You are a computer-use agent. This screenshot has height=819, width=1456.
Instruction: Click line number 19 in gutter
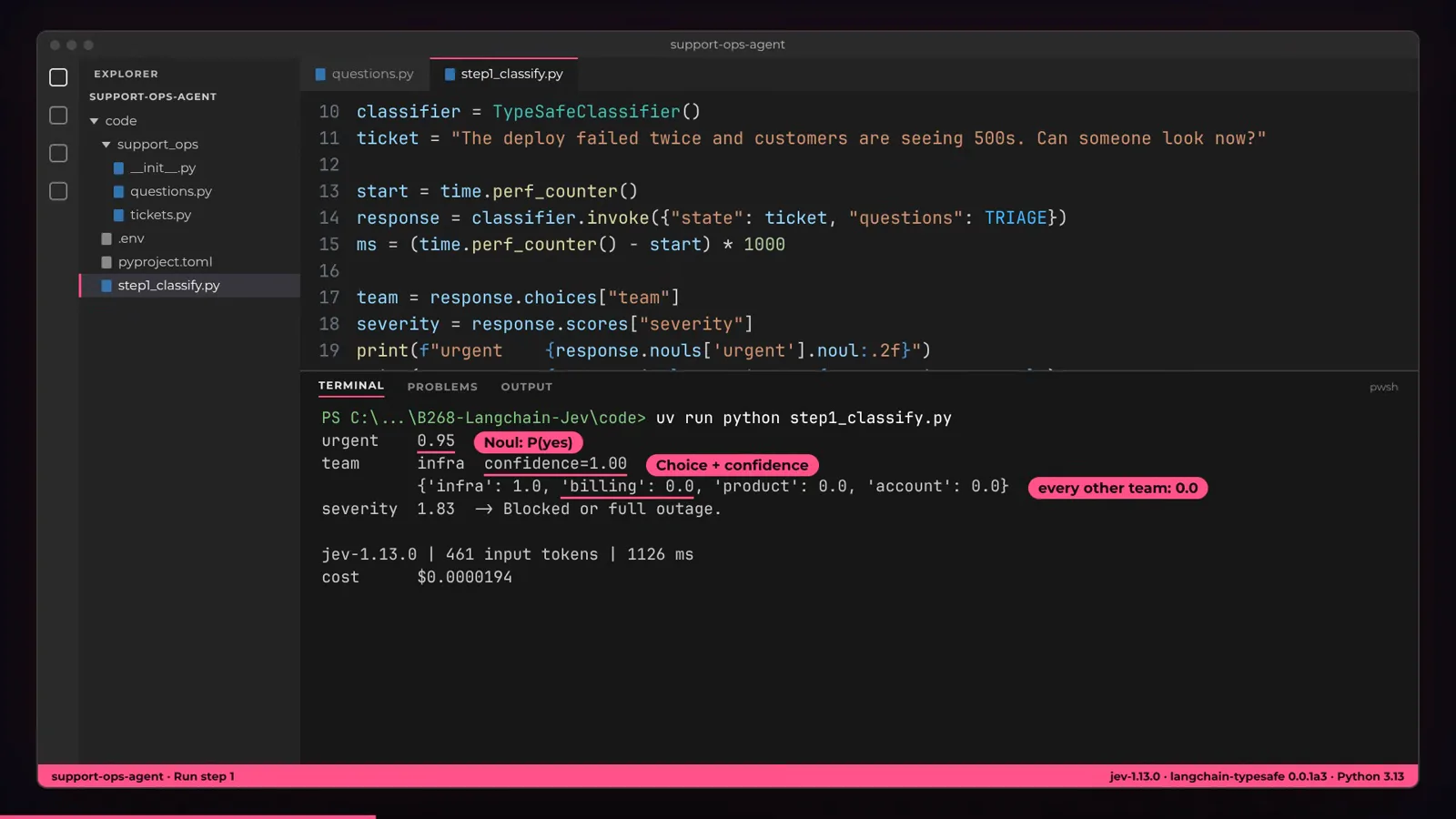point(329,351)
